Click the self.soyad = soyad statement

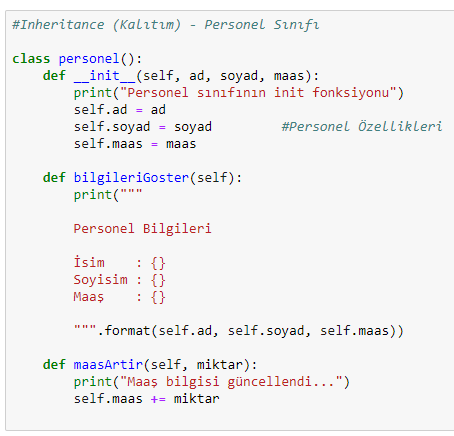point(143,127)
